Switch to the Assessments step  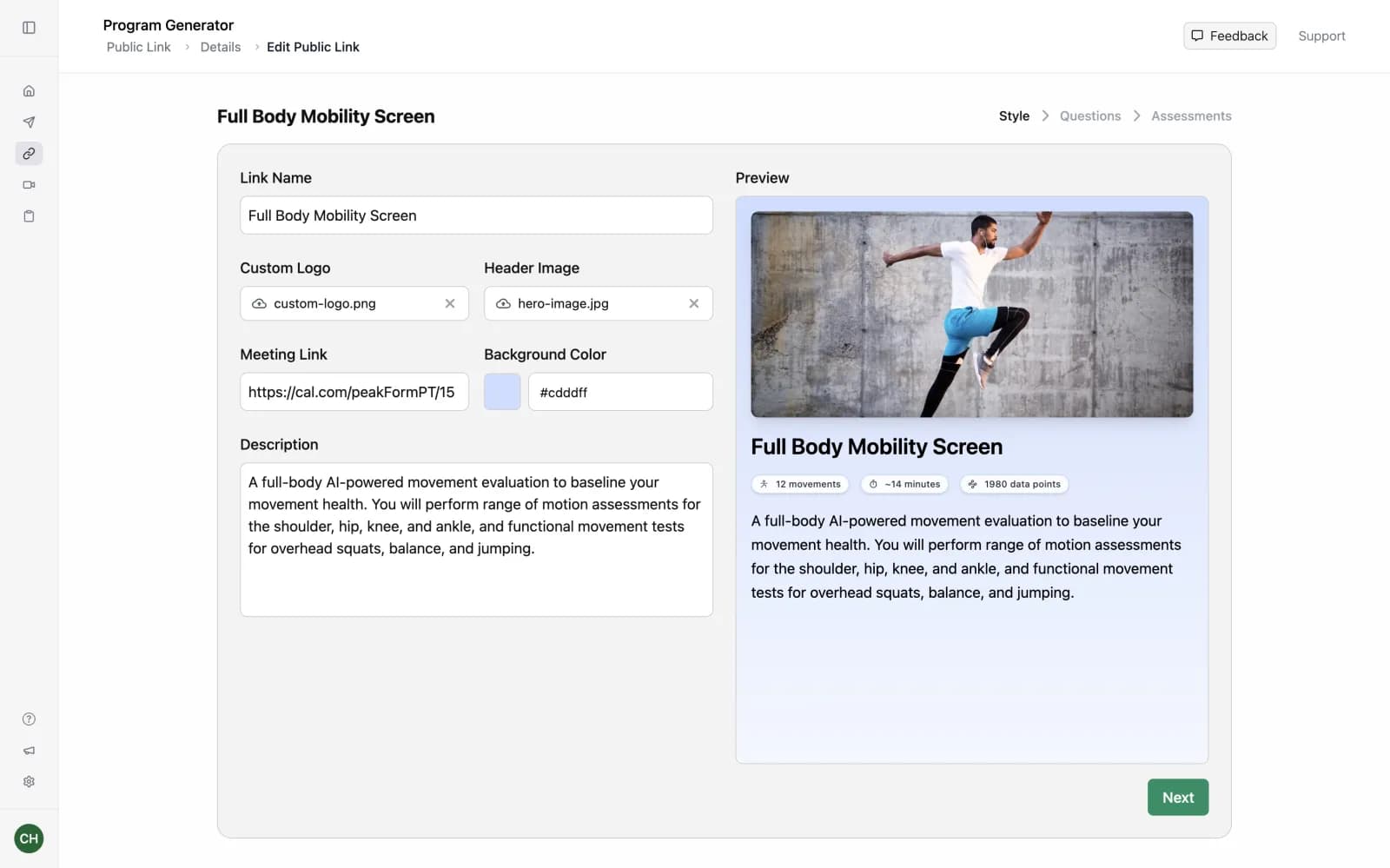click(1191, 116)
